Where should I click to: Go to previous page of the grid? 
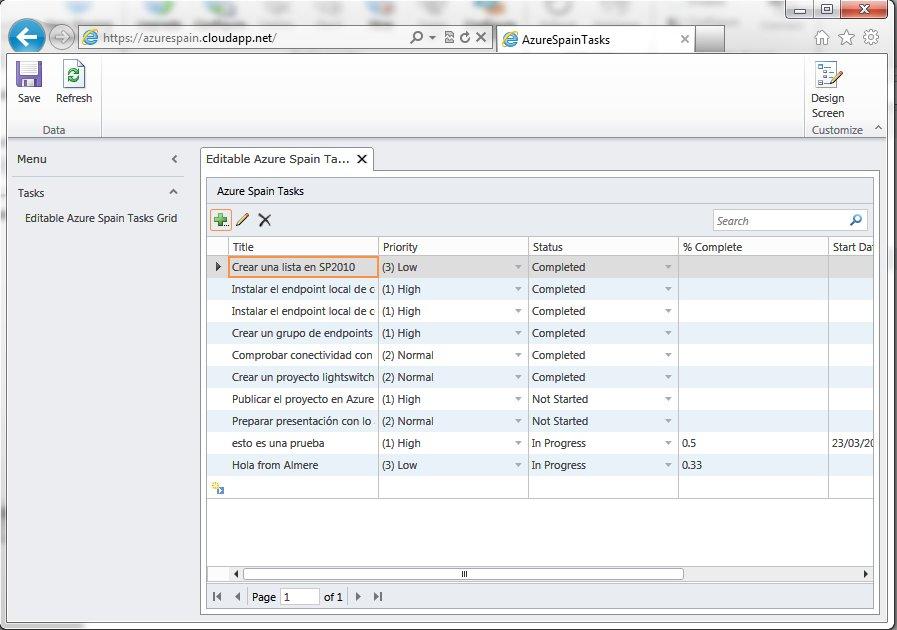[237, 597]
